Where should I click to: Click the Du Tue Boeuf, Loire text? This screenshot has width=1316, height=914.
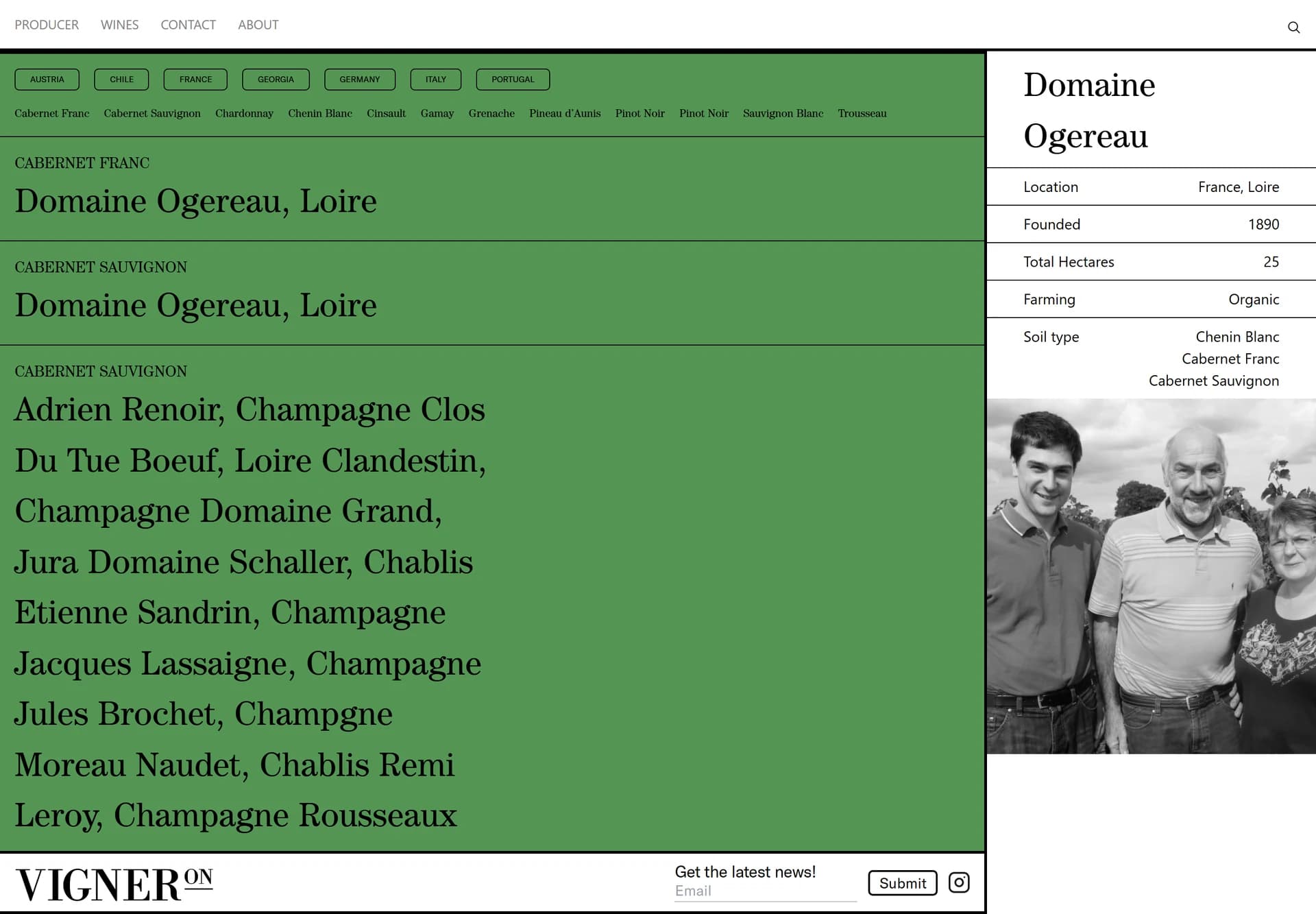(163, 460)
